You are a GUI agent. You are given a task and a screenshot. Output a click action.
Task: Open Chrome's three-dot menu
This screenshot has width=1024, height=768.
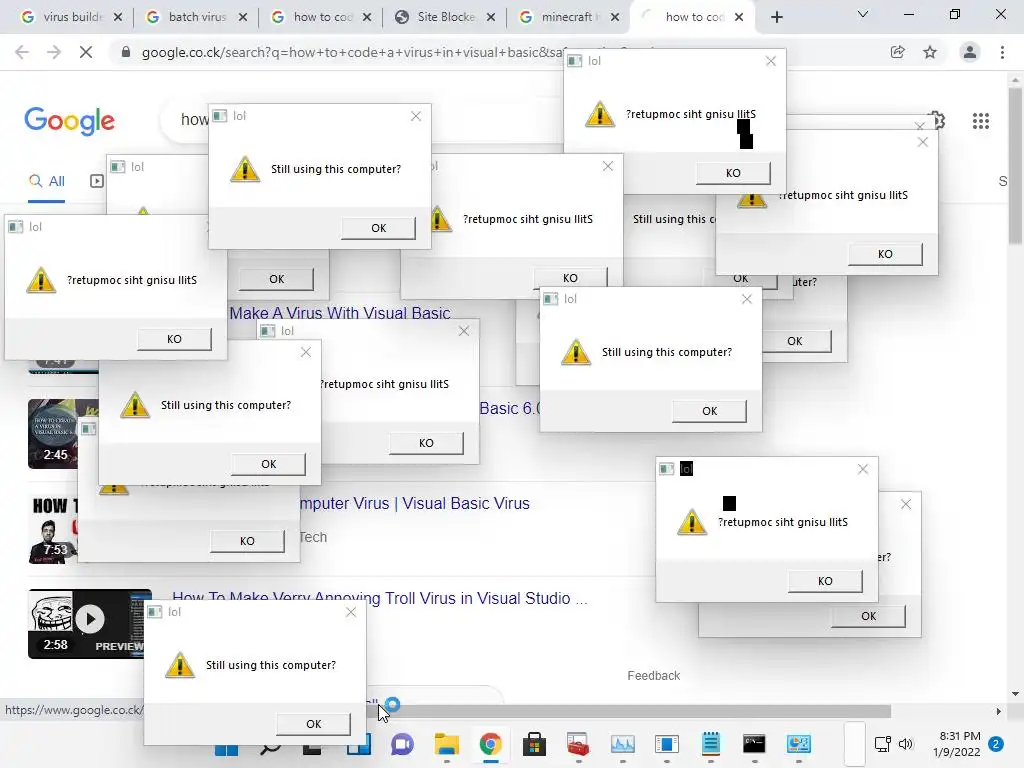[x=1002, y=52]
